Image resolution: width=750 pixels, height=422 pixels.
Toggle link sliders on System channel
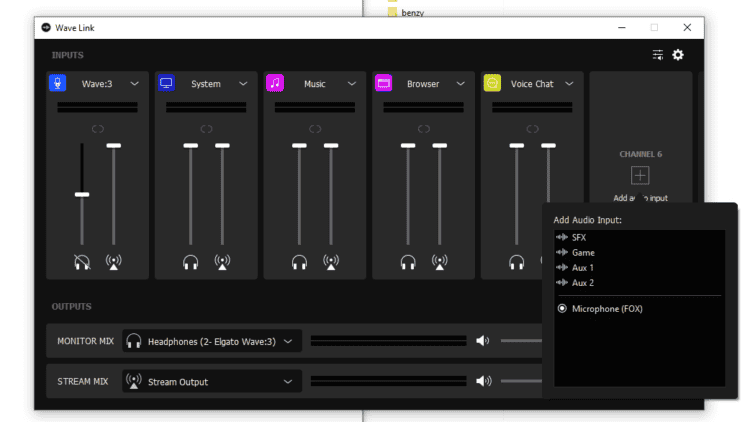pyautogui.click(x=206, y=129)
